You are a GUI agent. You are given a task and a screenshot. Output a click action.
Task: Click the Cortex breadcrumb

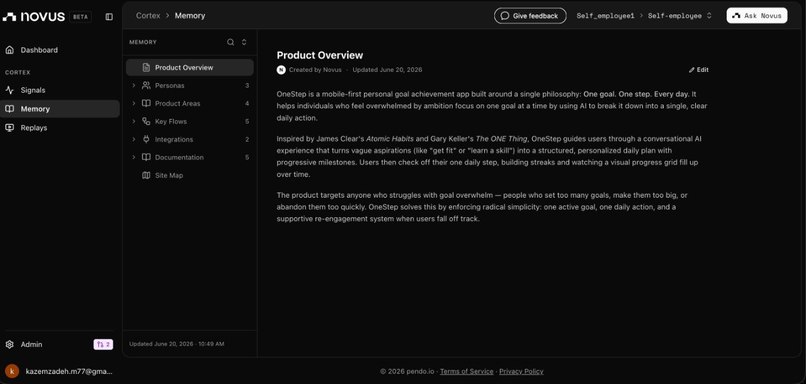click(148, 15)
